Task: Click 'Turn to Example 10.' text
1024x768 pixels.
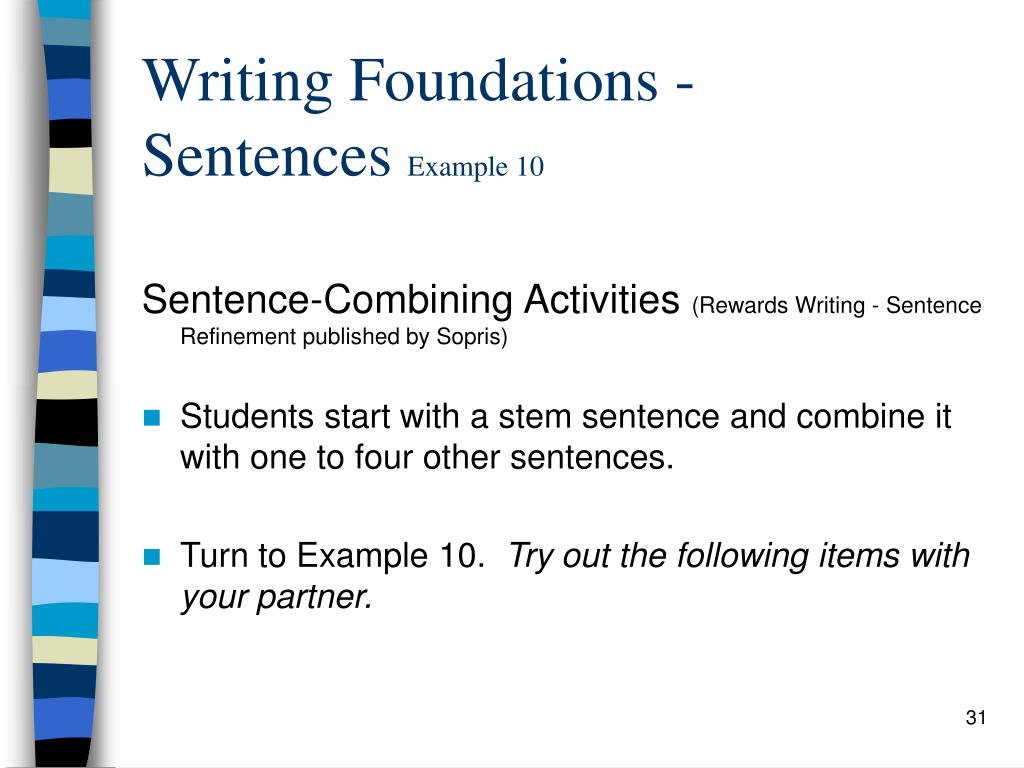Action: (x=332, y=555)
